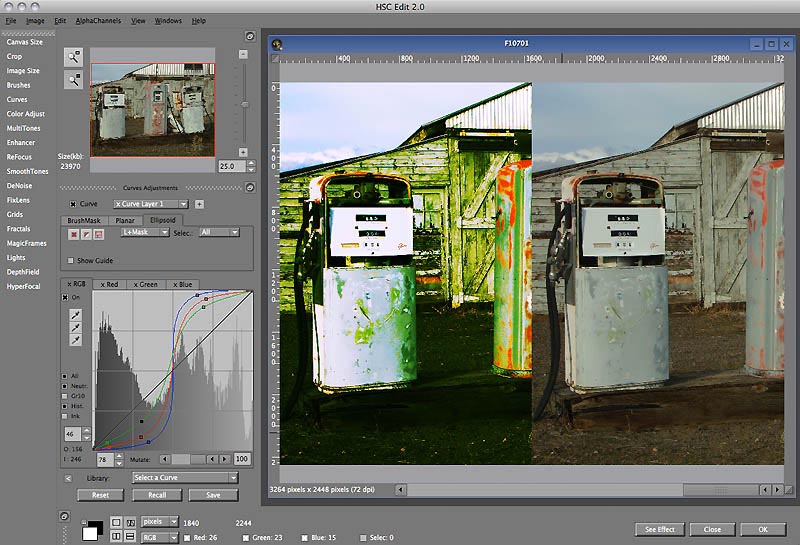
Task: Click the vertical split view icon
Action: (x=116, y=536)
